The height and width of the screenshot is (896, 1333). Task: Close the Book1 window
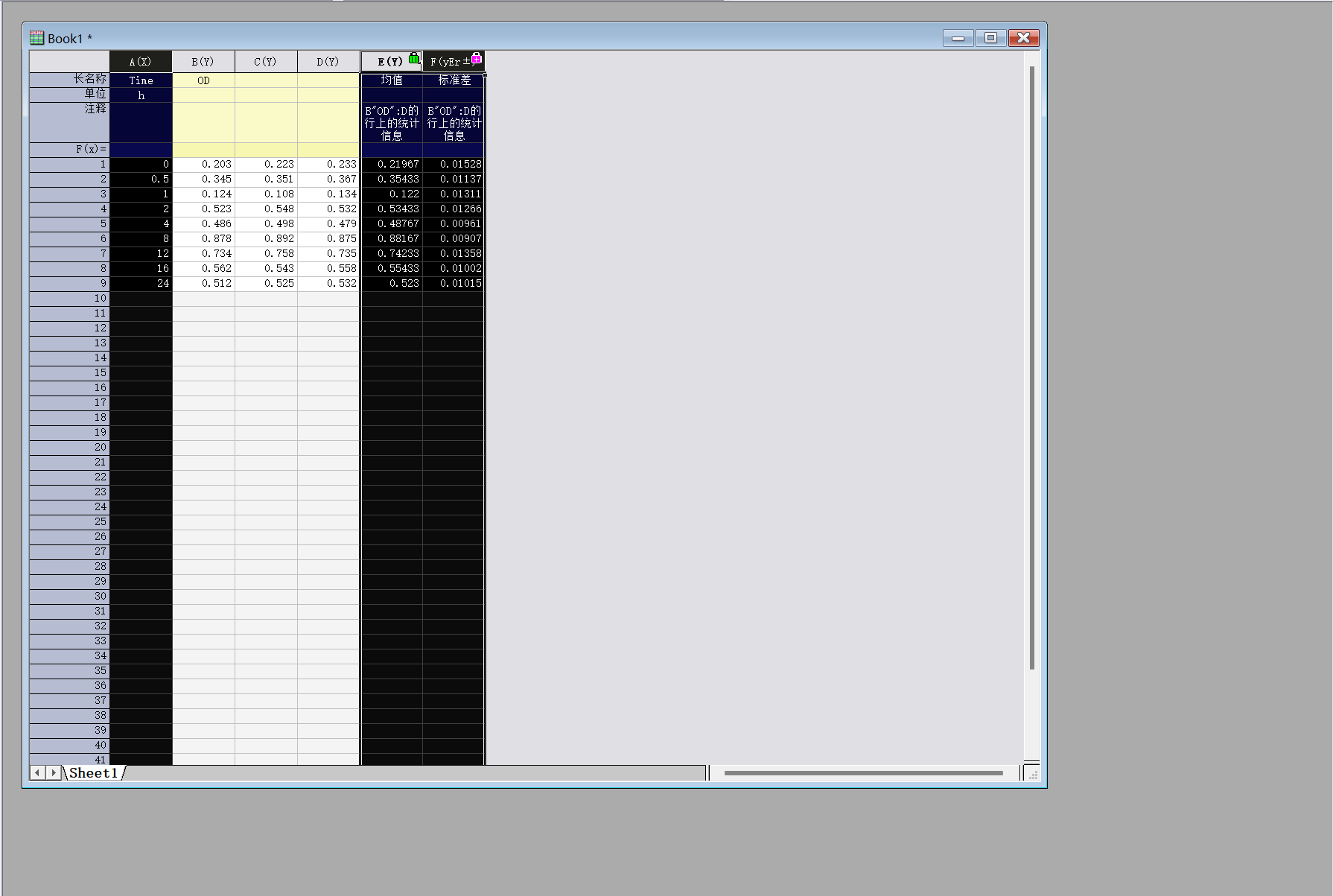1024,38
